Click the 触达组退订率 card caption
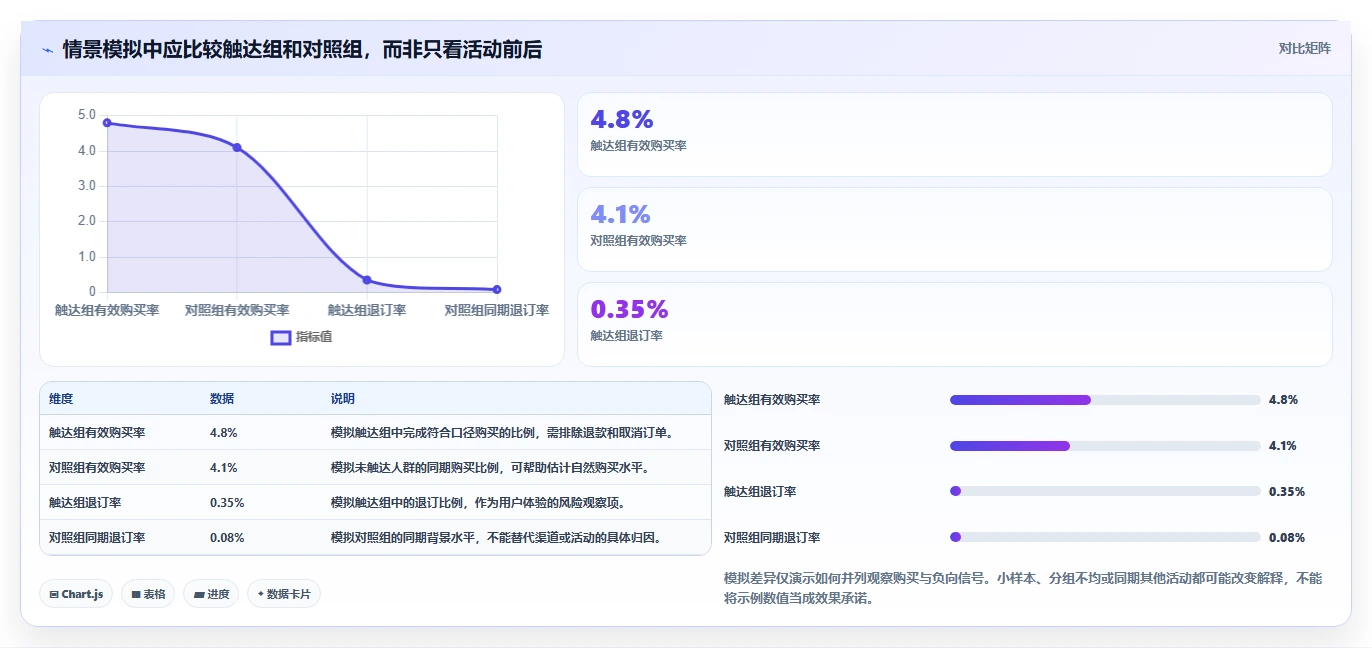 [627, 335]
